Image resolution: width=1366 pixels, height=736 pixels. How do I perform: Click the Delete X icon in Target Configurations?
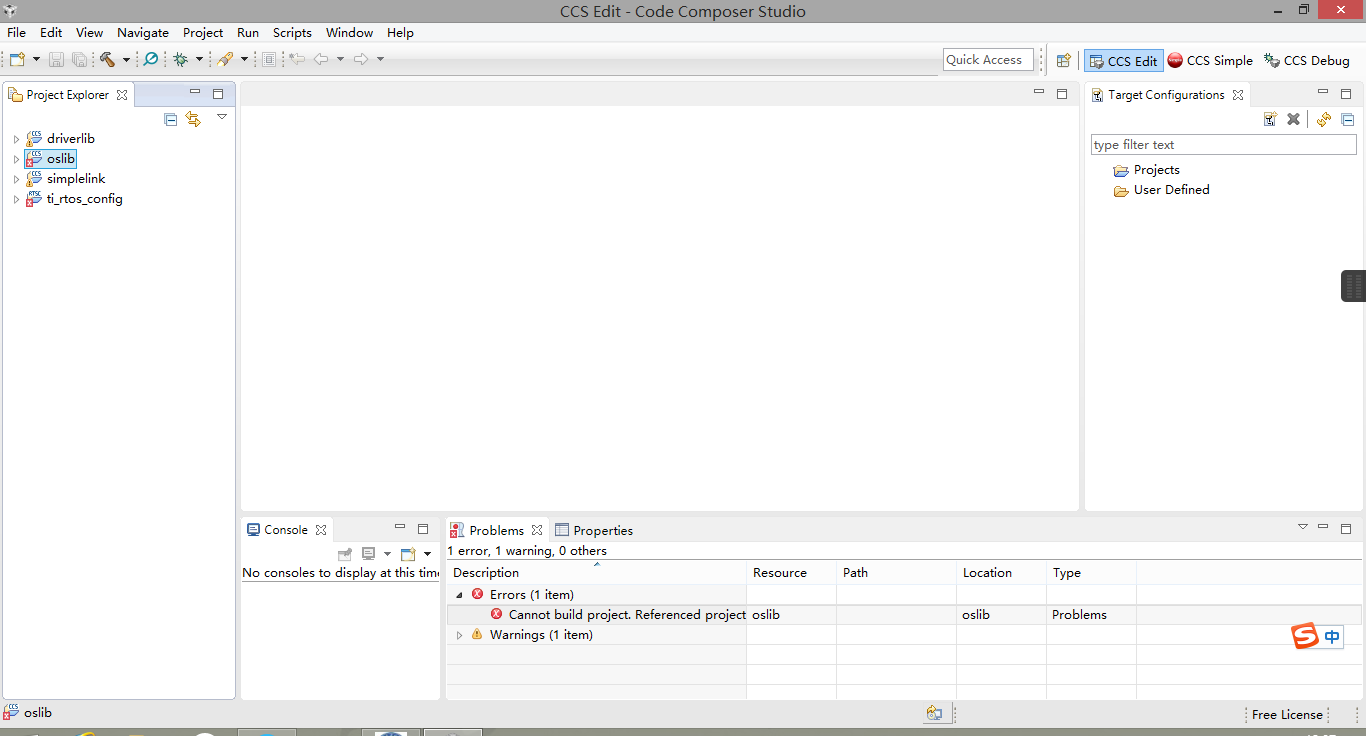point(1293,119)
